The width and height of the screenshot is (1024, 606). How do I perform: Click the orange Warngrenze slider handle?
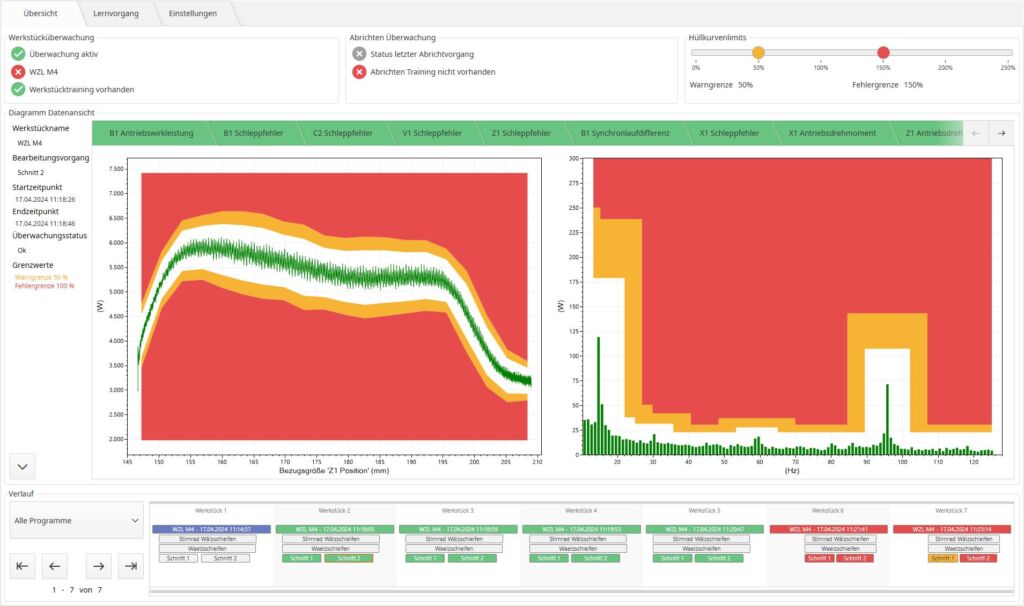tap(758, 53)
